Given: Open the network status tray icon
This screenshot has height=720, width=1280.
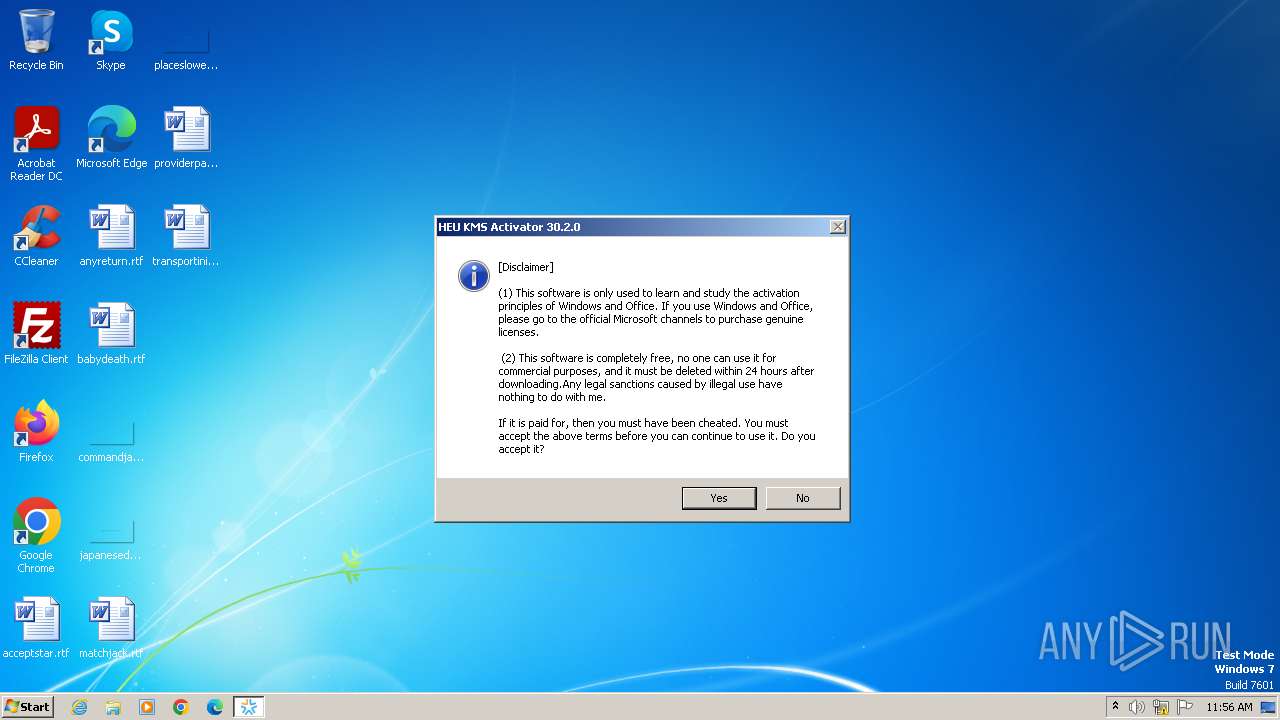Looking at the screenshot, I should 1161,707.
